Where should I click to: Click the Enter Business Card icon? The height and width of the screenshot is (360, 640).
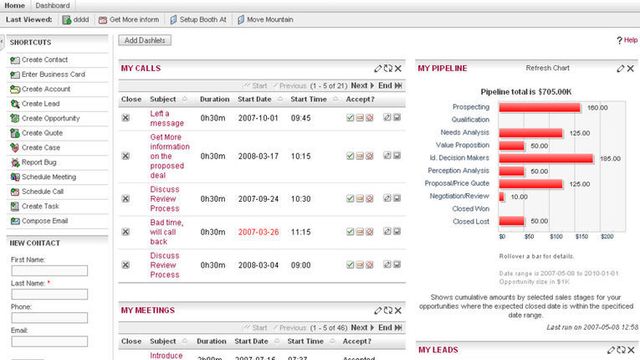[x=15, y=75]
